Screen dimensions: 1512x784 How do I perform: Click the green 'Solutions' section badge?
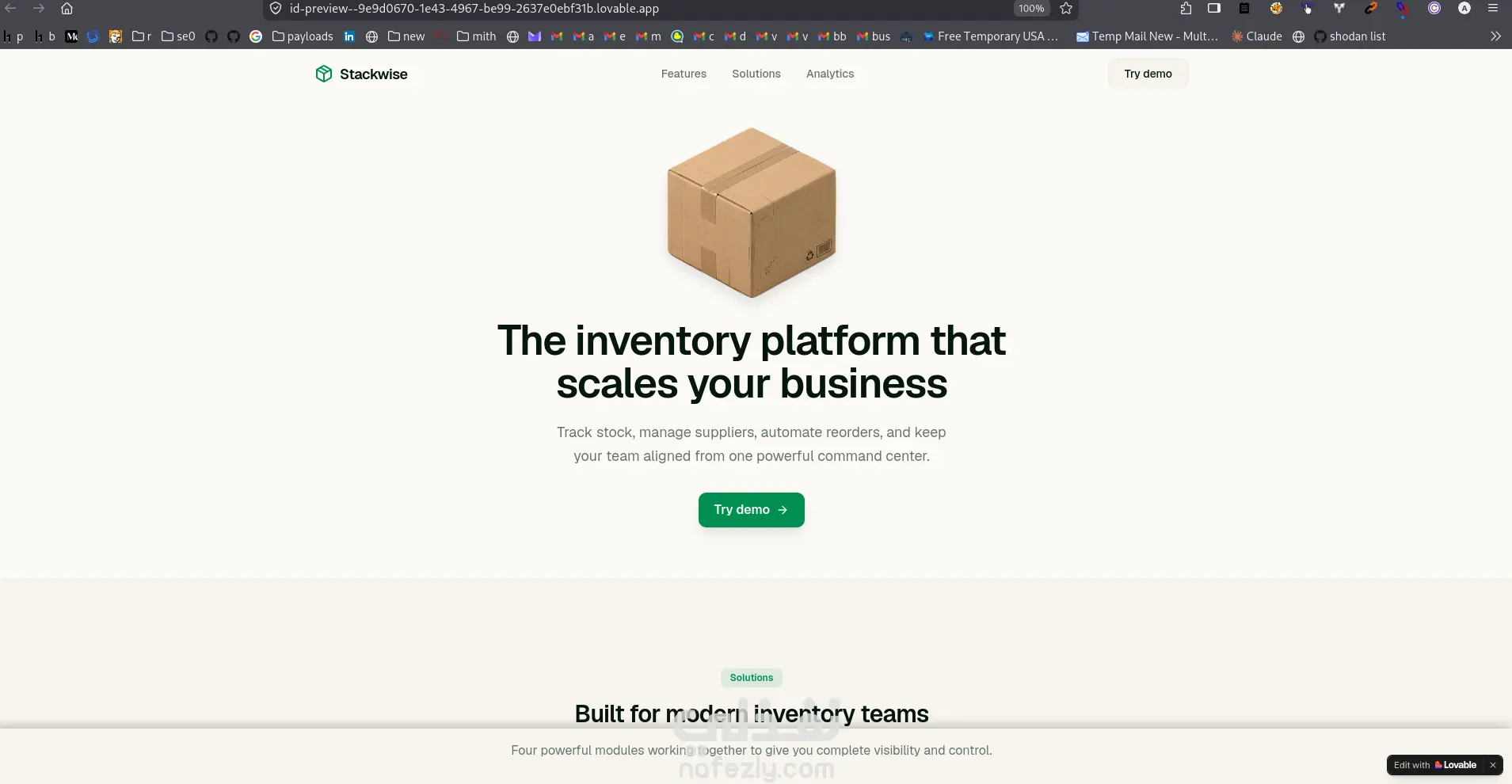(752, 678)
